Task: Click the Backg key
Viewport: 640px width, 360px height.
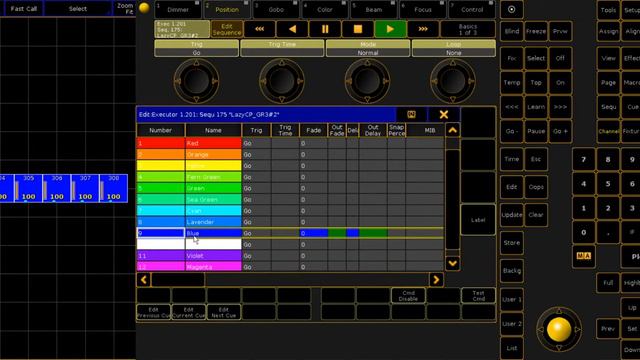Action: (511, 271)
